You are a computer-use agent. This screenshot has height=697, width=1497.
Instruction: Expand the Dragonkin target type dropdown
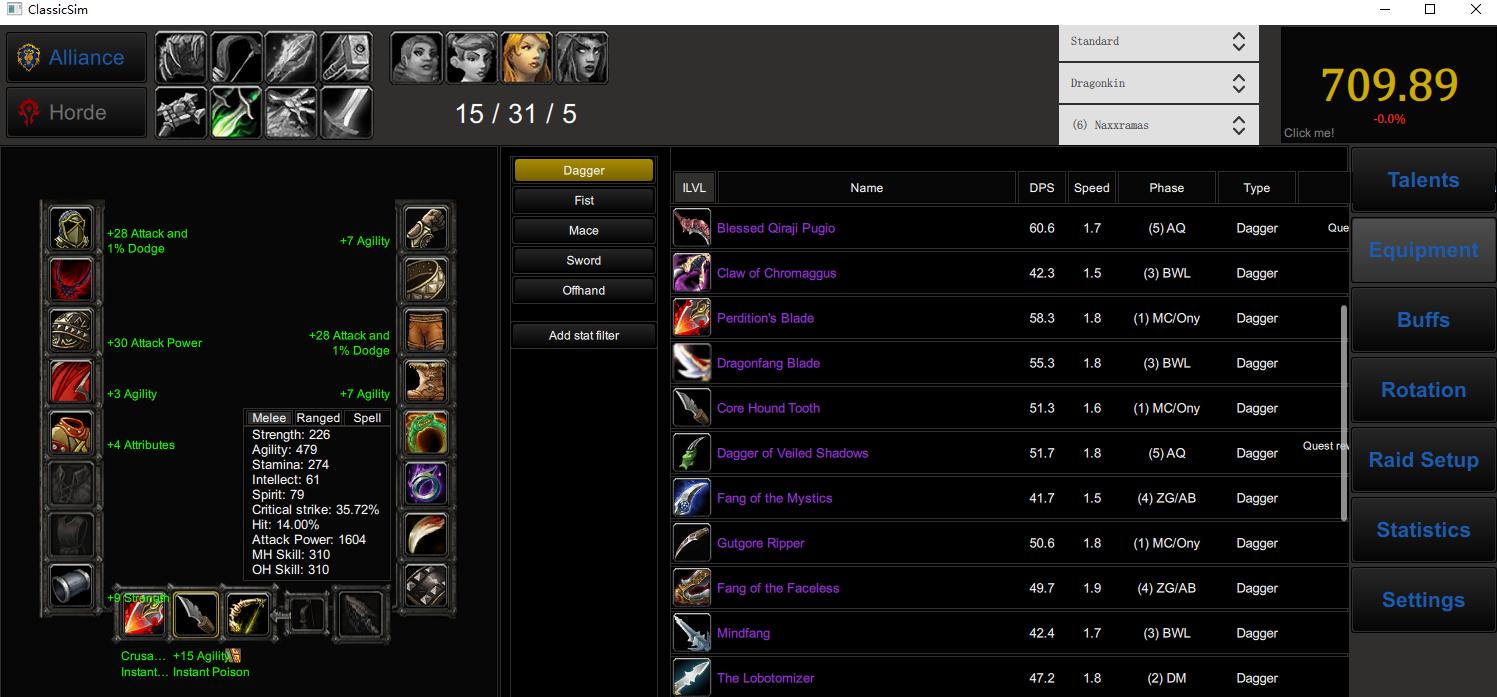click(1158, 84)
